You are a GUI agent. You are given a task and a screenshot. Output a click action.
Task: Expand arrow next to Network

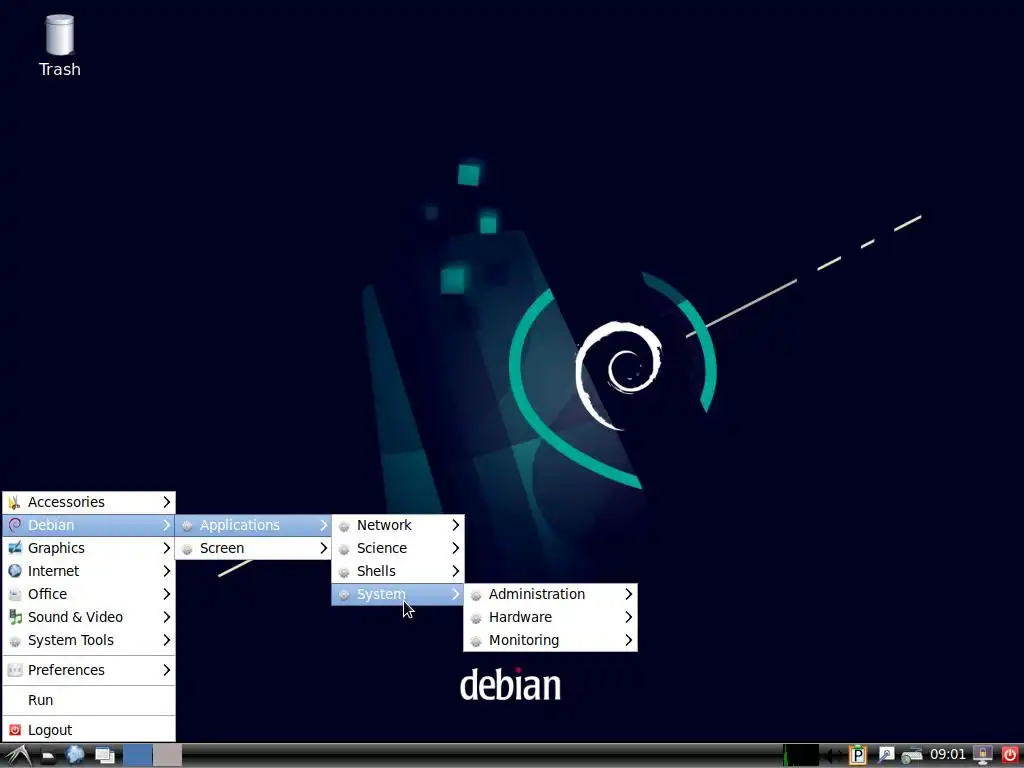coord(455,525)
